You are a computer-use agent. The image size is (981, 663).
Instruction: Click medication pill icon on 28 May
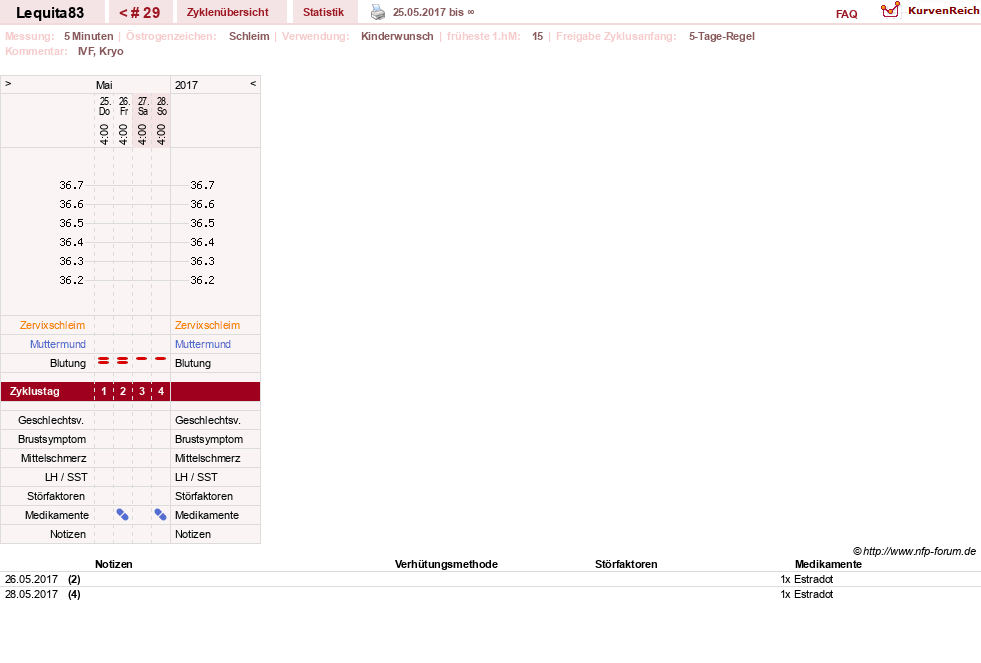pos(161,515)
